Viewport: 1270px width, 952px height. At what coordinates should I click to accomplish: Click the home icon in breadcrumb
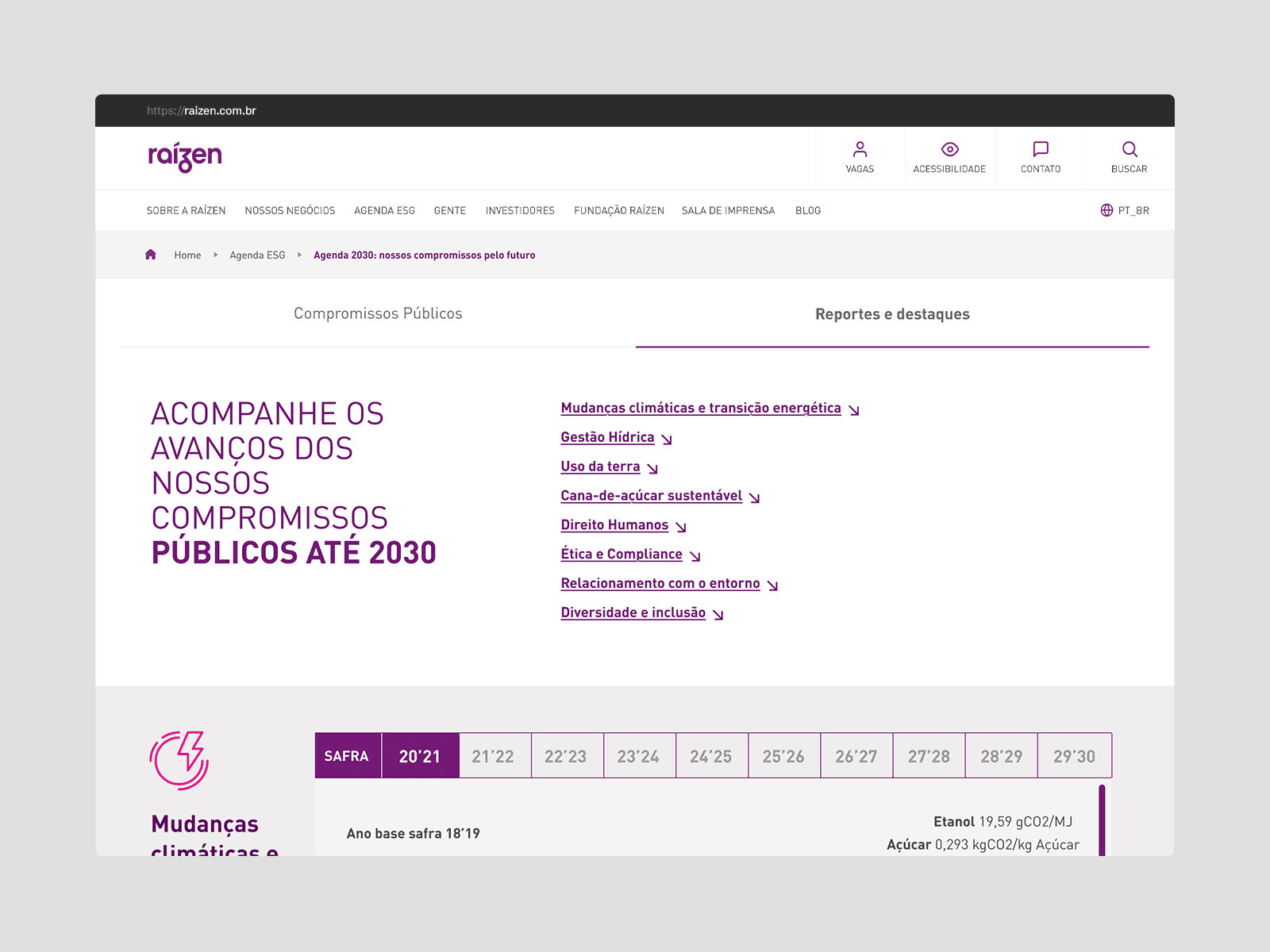point(151,255)
